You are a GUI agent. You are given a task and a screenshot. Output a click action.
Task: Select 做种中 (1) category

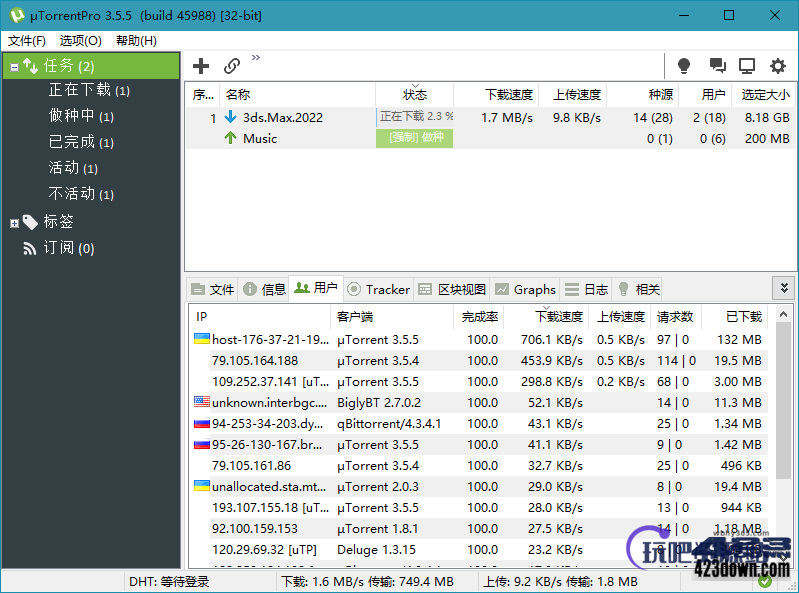coord(81,116)
